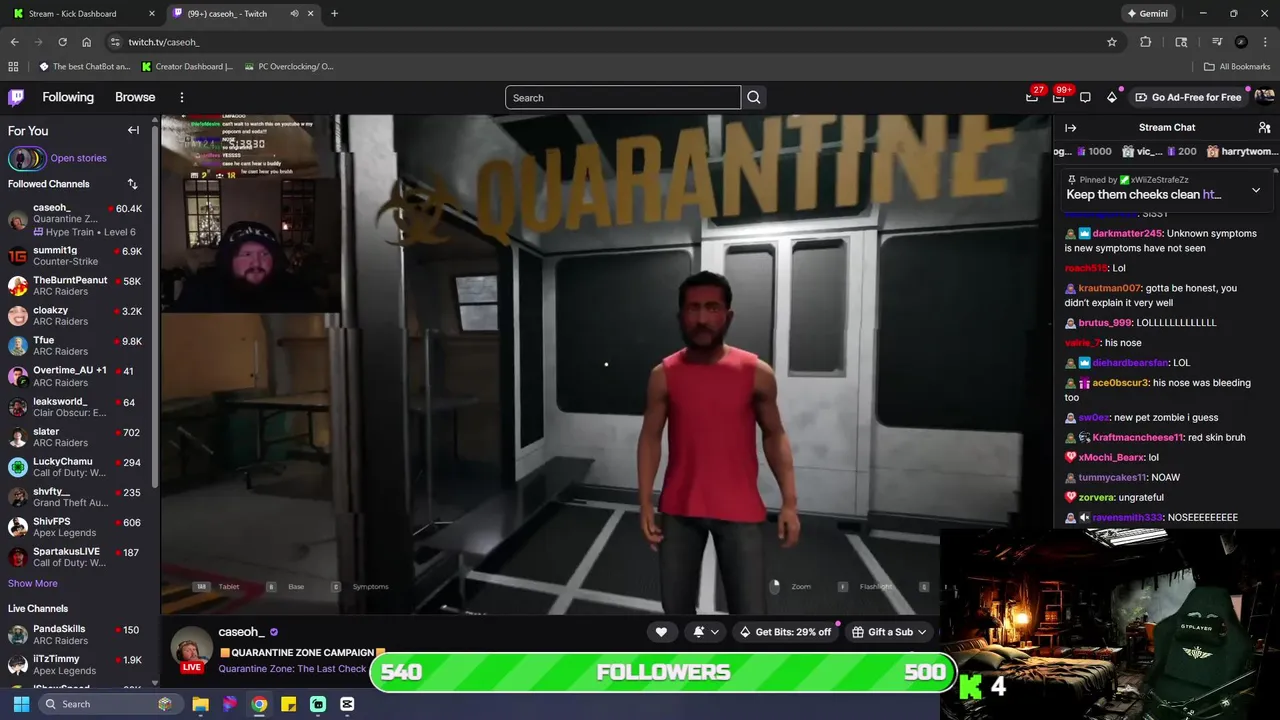Viewport: 1280px width, 720px height.
Task: Open The best ChatBot bookmark
Action: [85, 66]
